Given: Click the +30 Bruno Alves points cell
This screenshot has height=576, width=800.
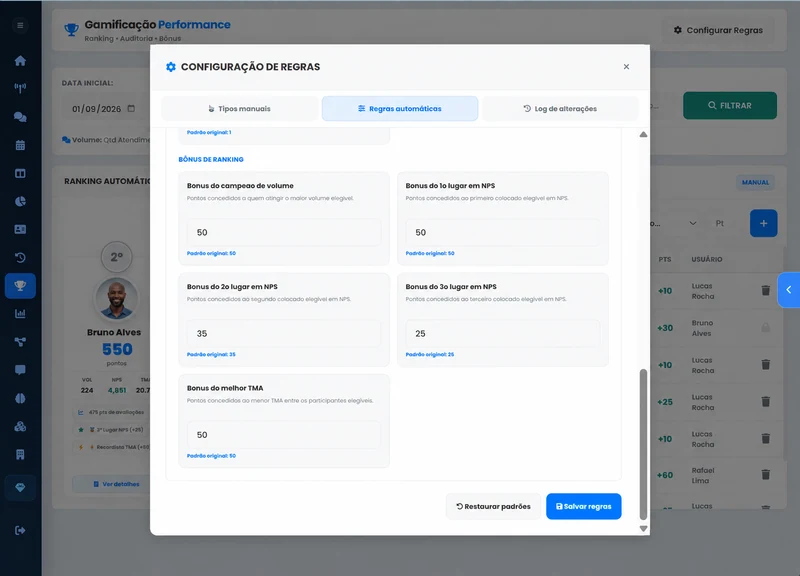Looking at the screenshot, I should pos(665,328).
